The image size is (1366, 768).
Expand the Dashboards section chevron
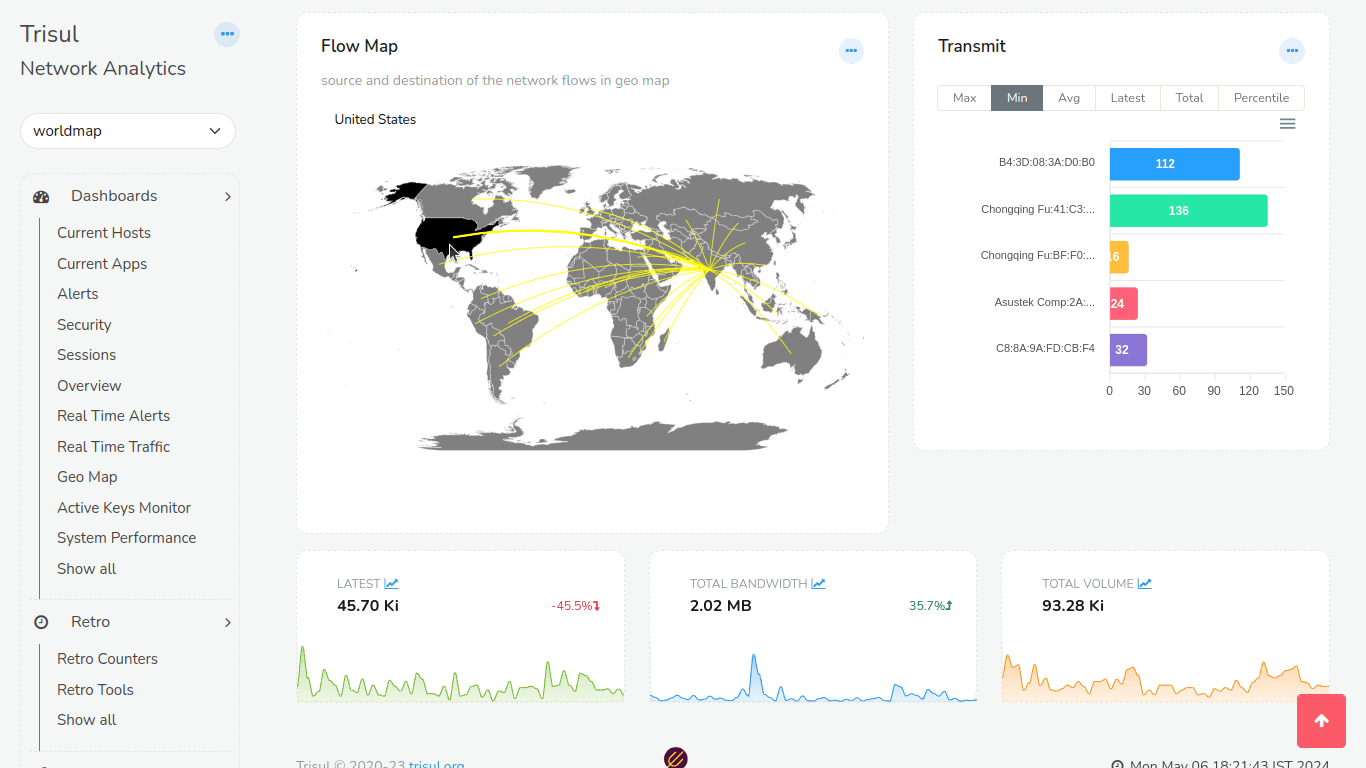(x=228, y=196)
